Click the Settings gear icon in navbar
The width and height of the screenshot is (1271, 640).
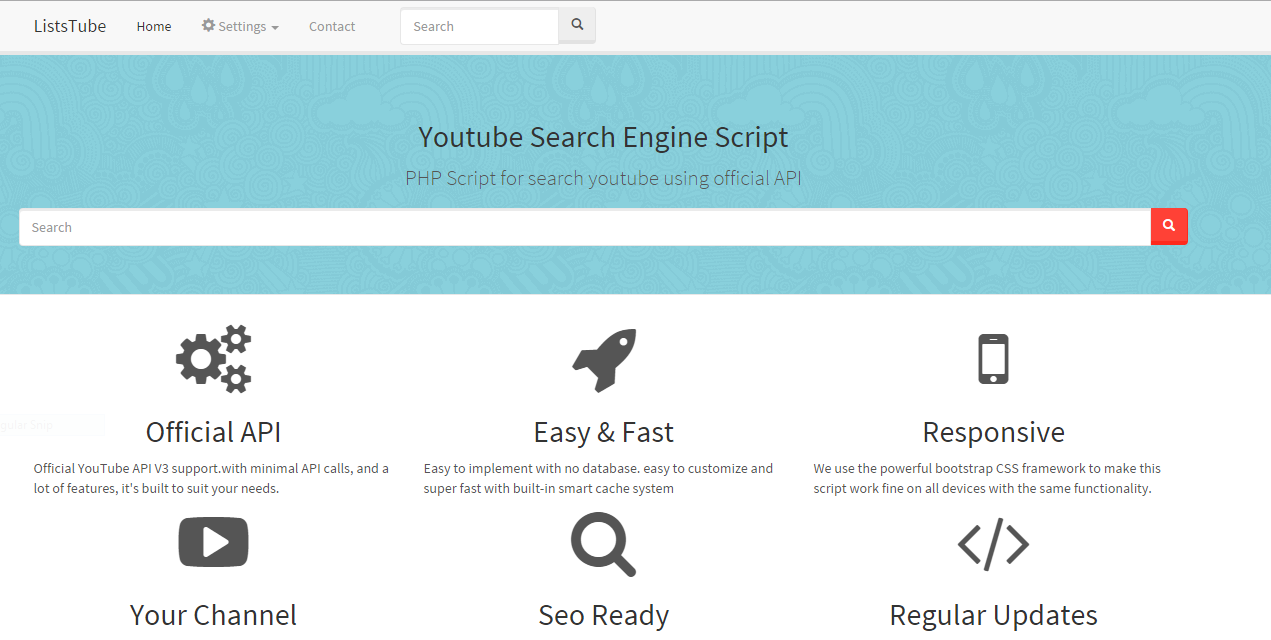208,26
